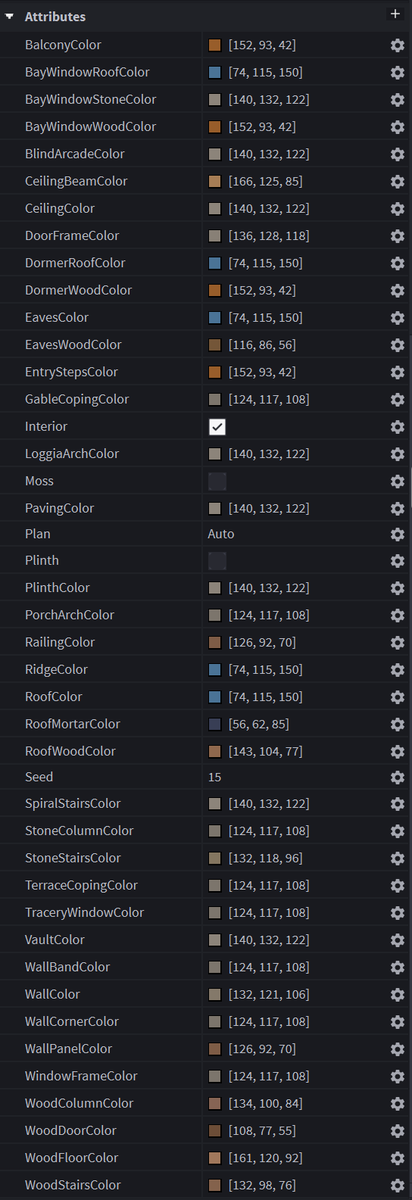Open settings gear for WoodDoorColor
The height and width of the screenshot is (1200, 412).
397,1131
